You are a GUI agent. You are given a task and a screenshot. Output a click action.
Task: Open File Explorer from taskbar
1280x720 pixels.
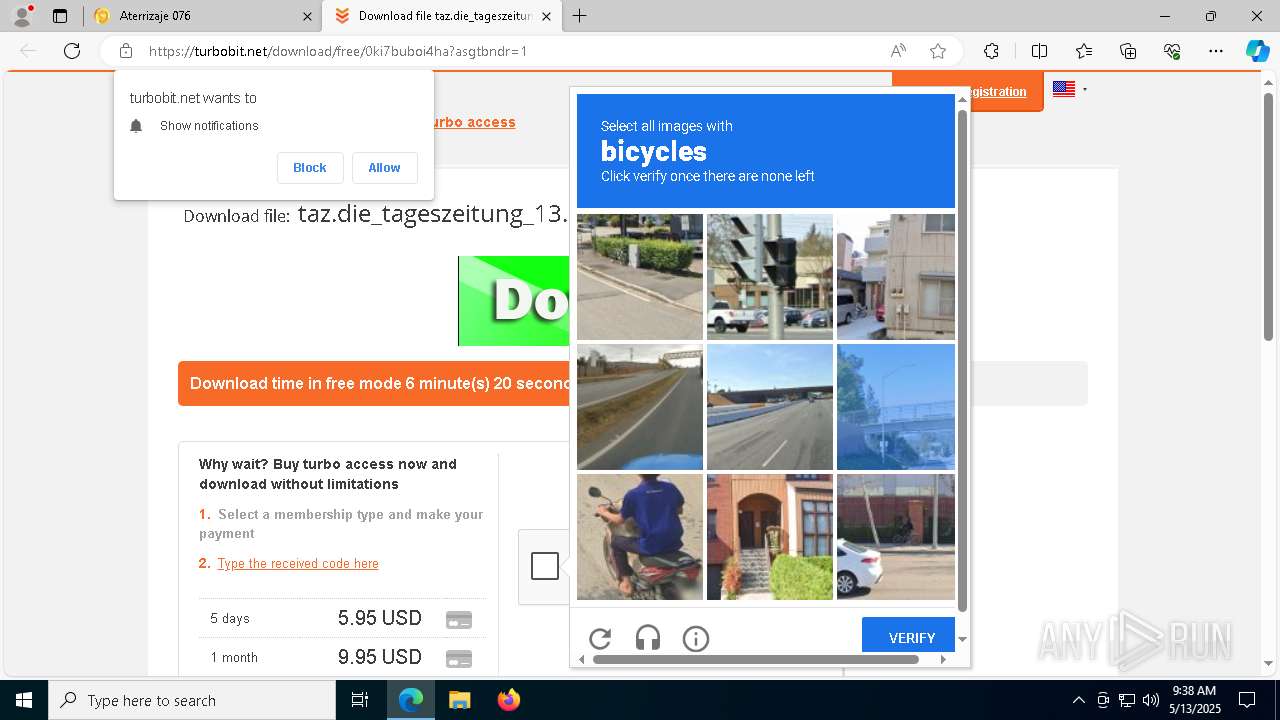pyautogui.click(x=459, y=700)
